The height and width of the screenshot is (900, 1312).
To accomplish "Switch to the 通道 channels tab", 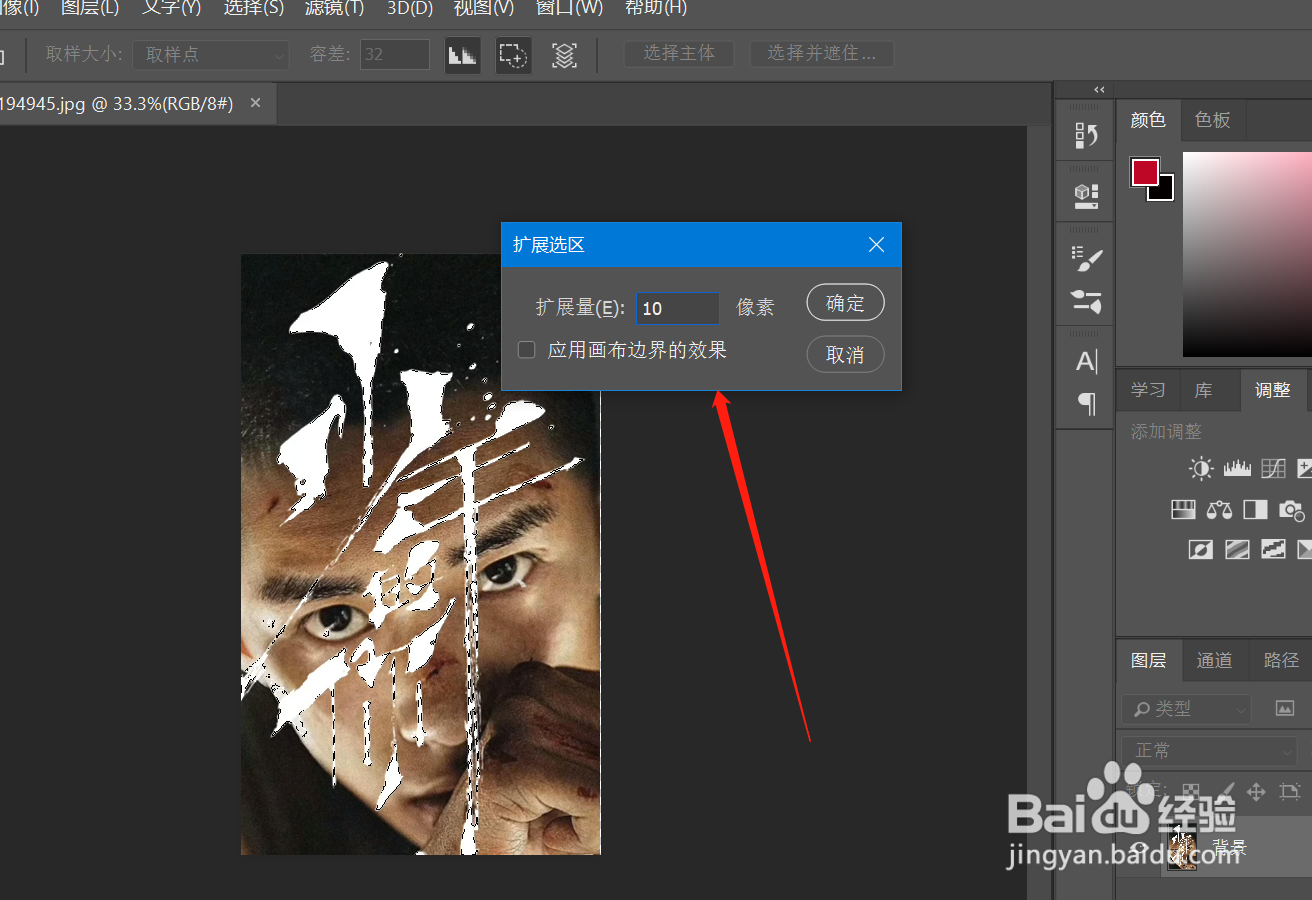I will 1214,660.
